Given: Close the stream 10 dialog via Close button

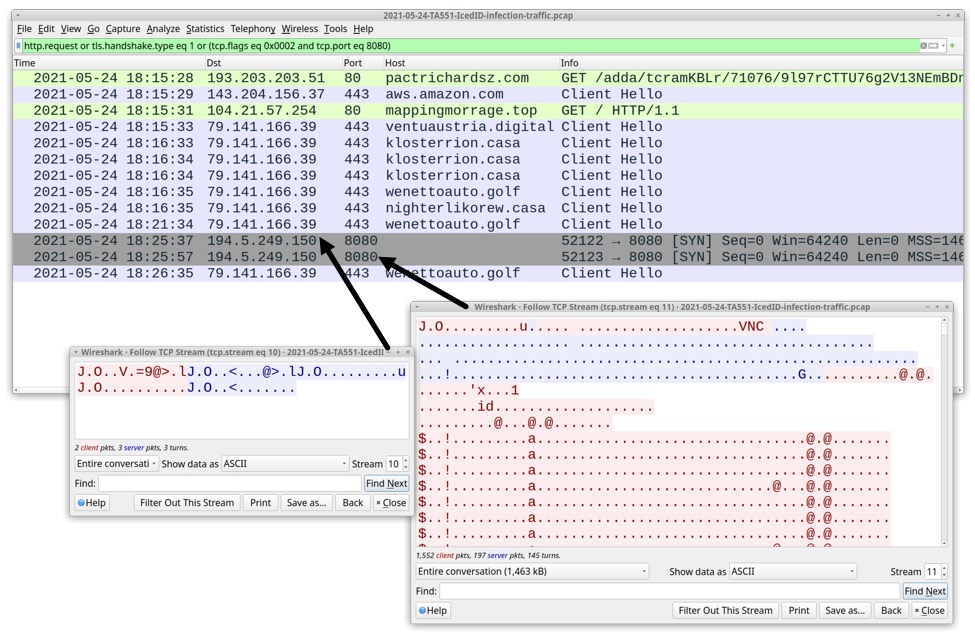Looking at the screenshot, I should pyautogui.click(x=391, y=503).
